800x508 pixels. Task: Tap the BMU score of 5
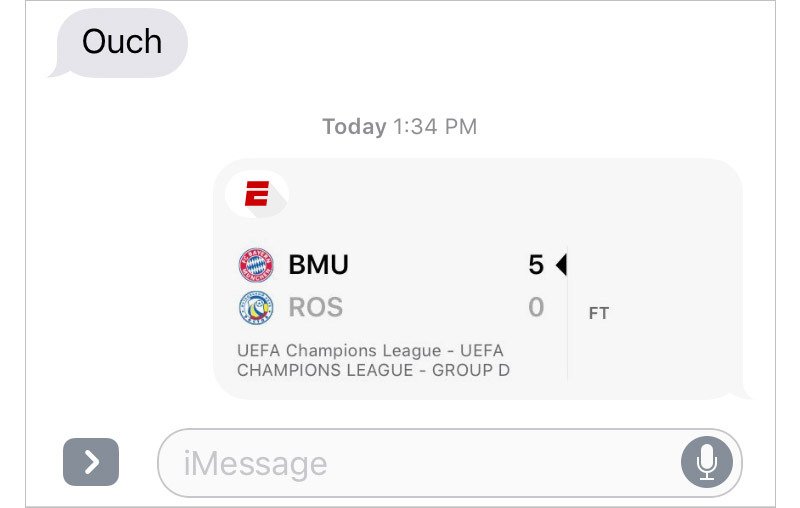tap(536, 265)
